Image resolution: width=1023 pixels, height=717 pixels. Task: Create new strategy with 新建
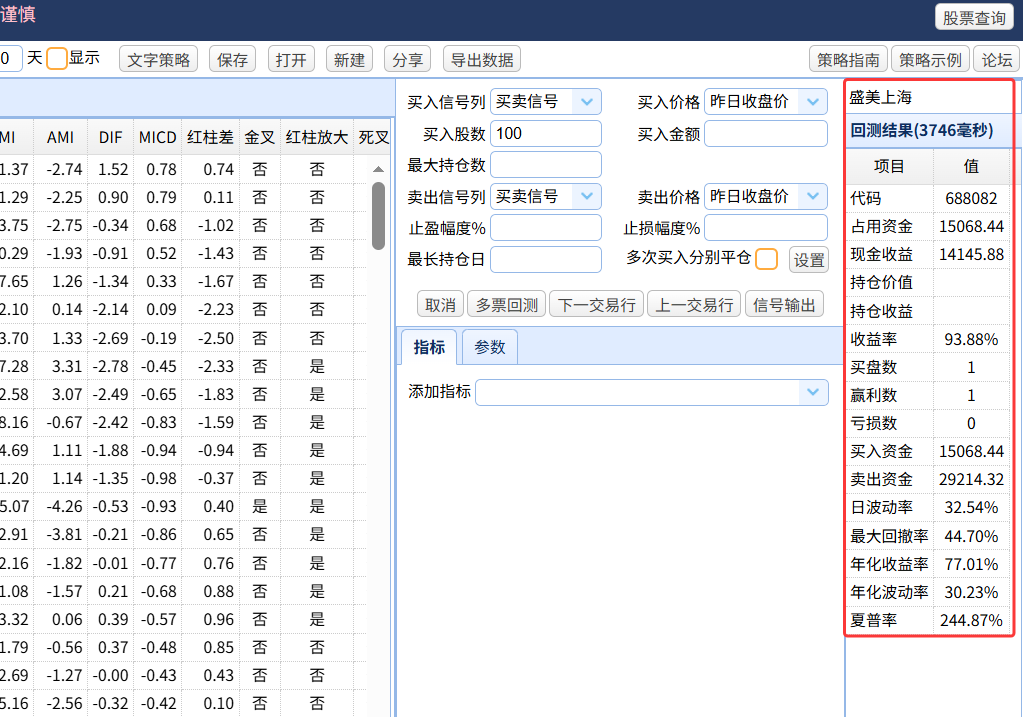349,59
